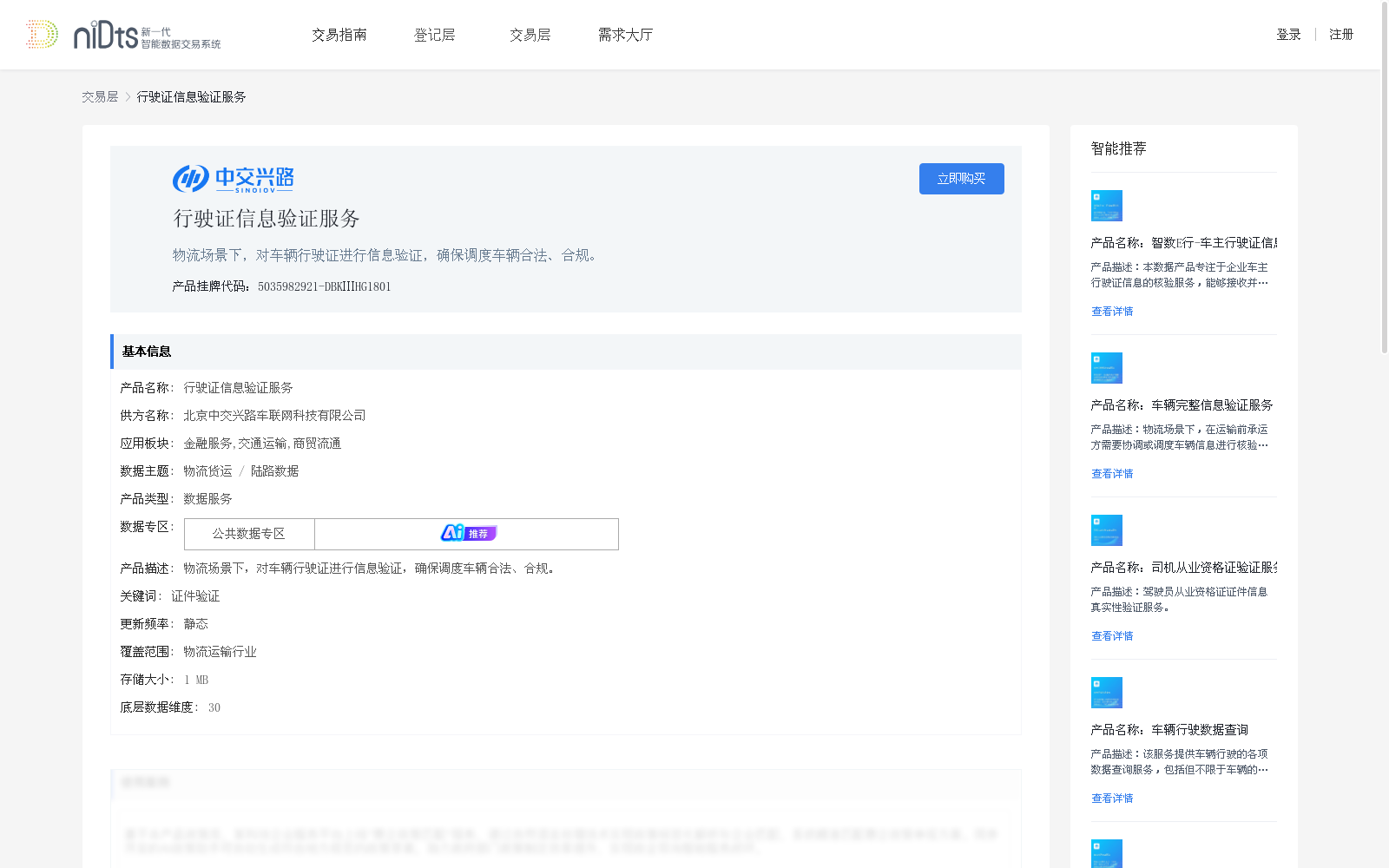The image size is (1389, 868).
Task: Click the 陆路数据 data theme text
Action: click(x=274, y=471)
